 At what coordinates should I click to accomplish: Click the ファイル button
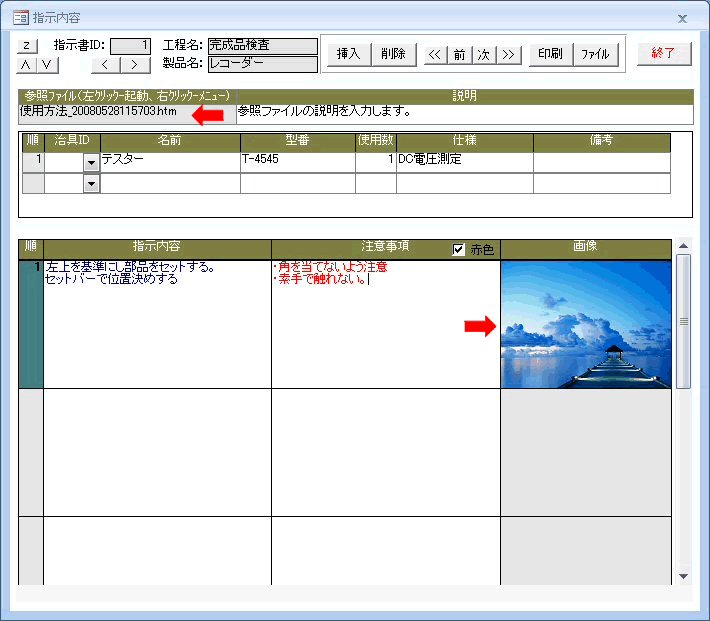[595, 54]
